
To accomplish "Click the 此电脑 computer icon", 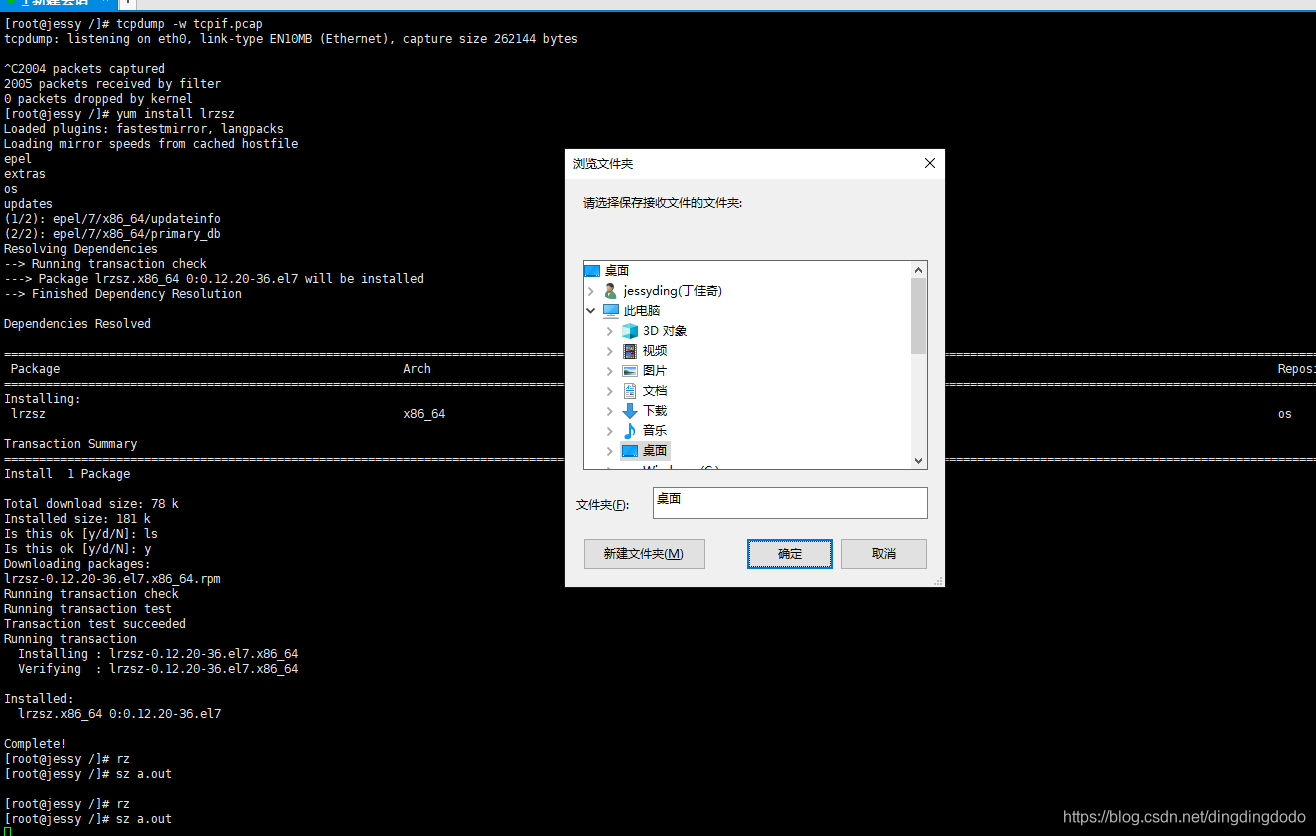I will 610,311.
